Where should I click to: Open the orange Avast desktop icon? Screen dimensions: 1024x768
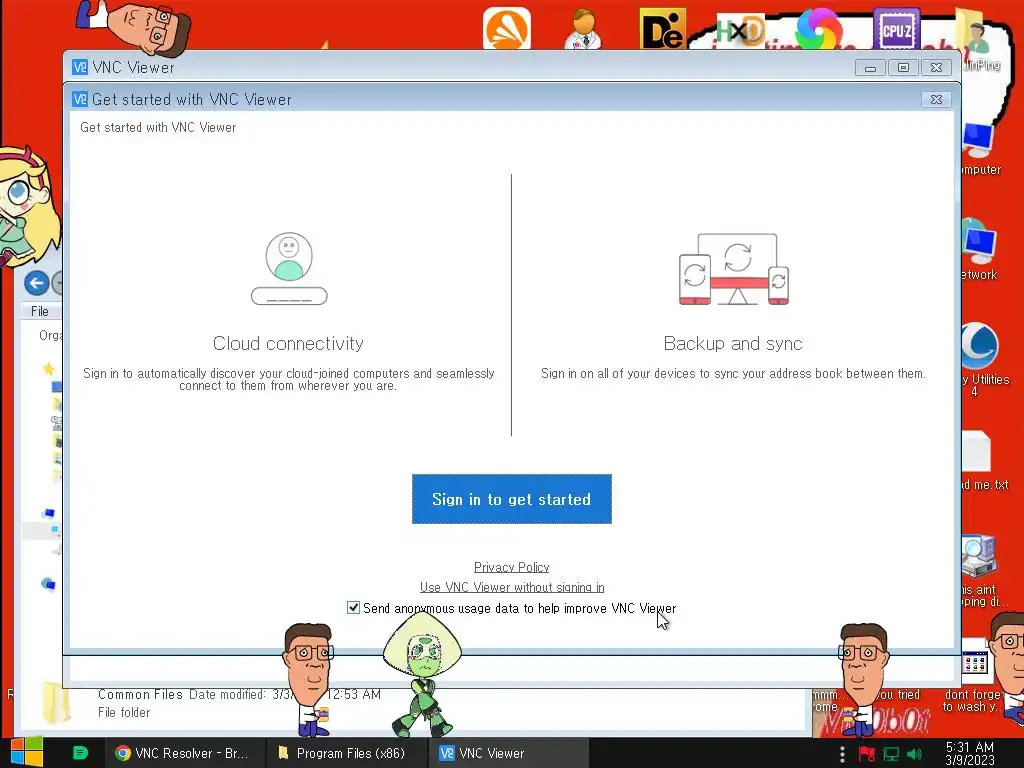[x=507, y=28]
